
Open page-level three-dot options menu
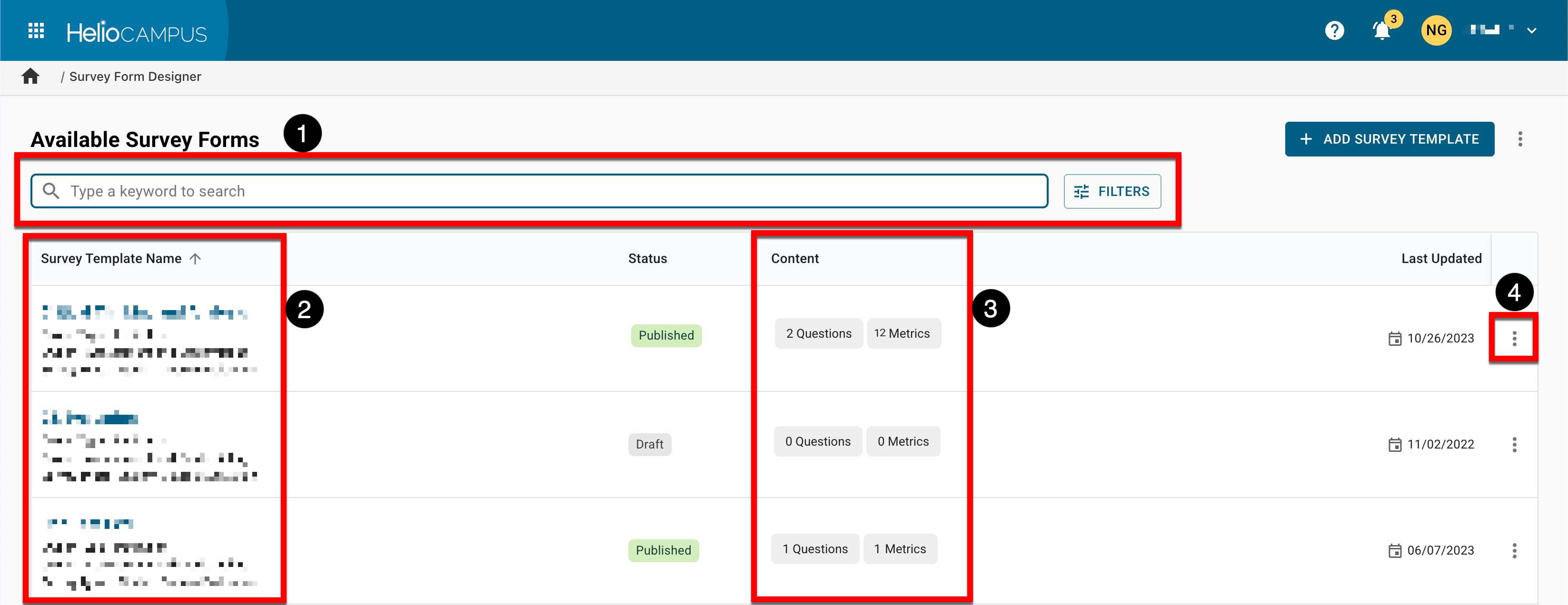(x=1520, y=139)
